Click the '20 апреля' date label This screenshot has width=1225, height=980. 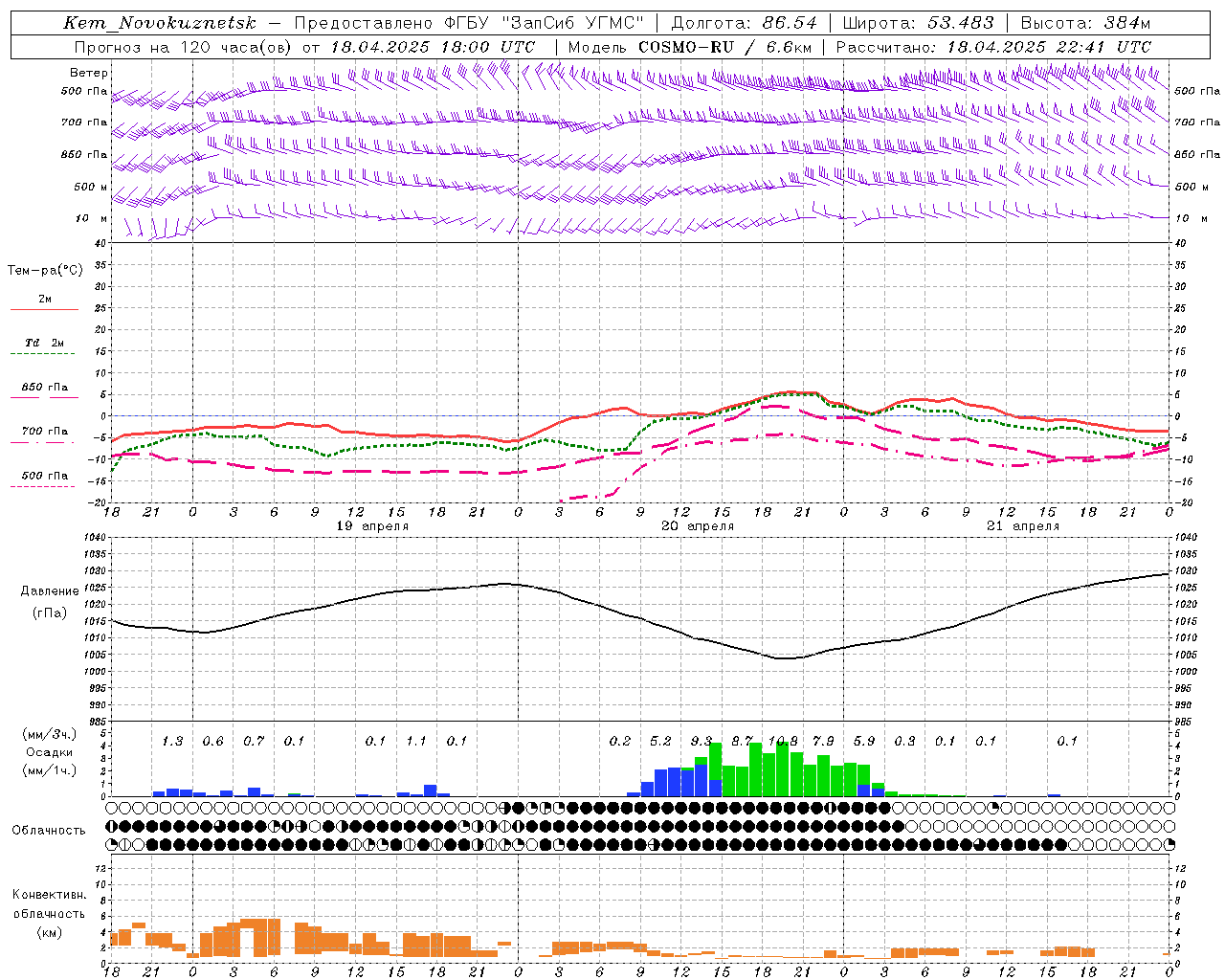[698, 526]
